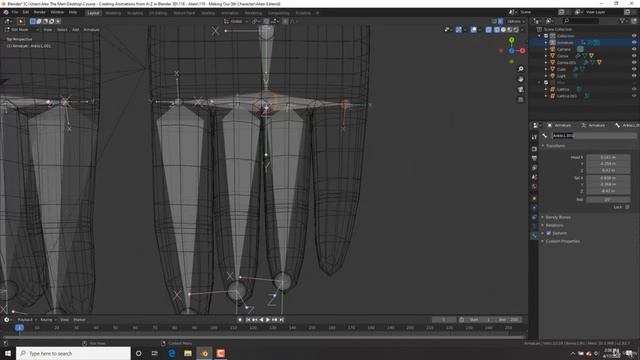Adjust the Roll value field
The width and height of the screenshot is (640, 360).
[608, 200]
